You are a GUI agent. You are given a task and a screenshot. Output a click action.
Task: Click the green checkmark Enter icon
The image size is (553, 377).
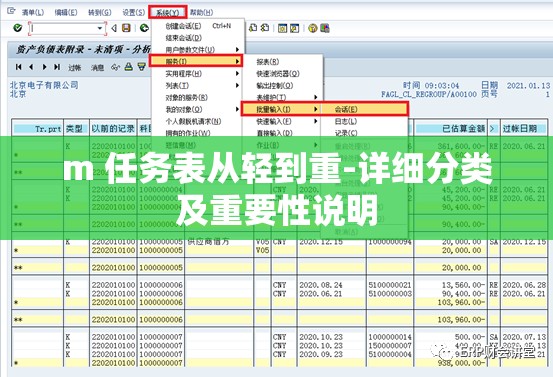coord(17,28)
